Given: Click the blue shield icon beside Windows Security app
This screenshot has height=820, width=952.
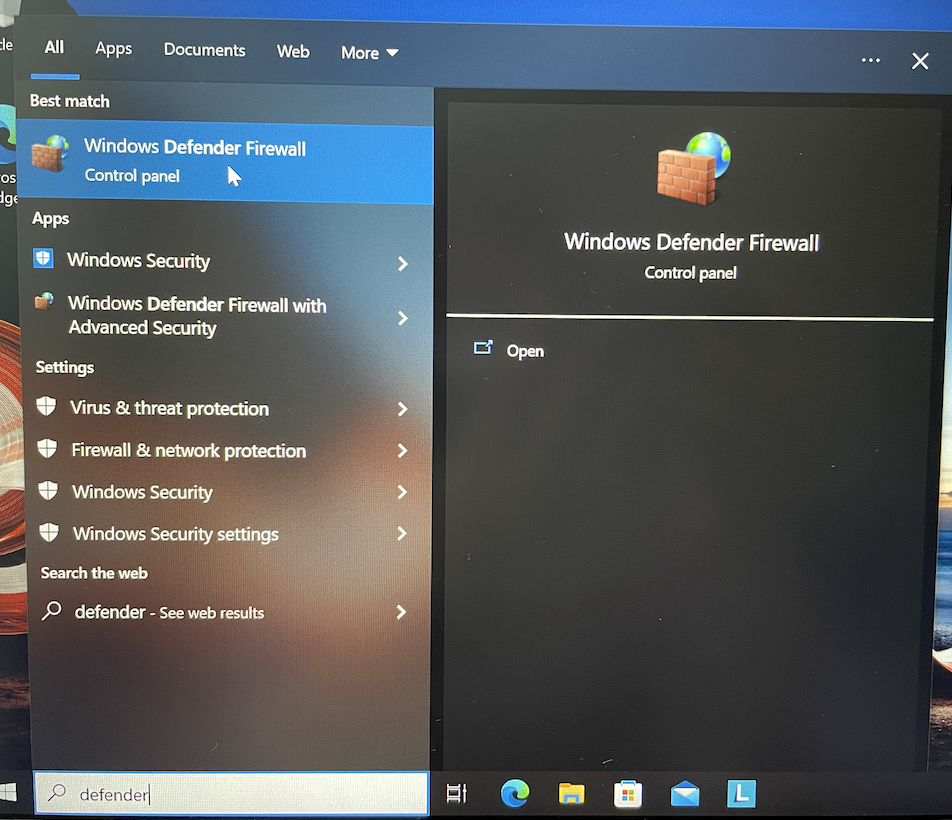Looking at the screenshot, I should point(43,259).
